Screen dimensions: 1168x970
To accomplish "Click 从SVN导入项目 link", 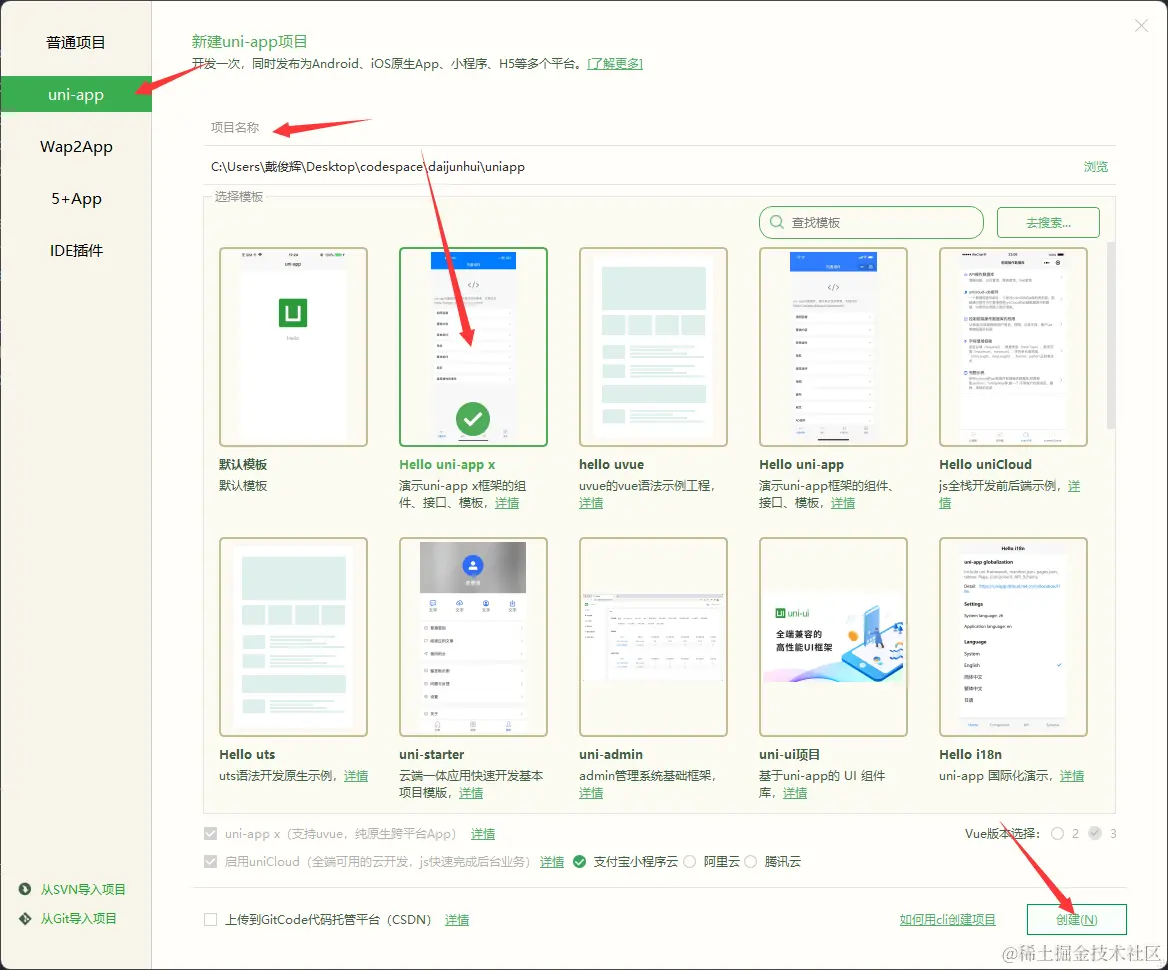I will point(83,890).
